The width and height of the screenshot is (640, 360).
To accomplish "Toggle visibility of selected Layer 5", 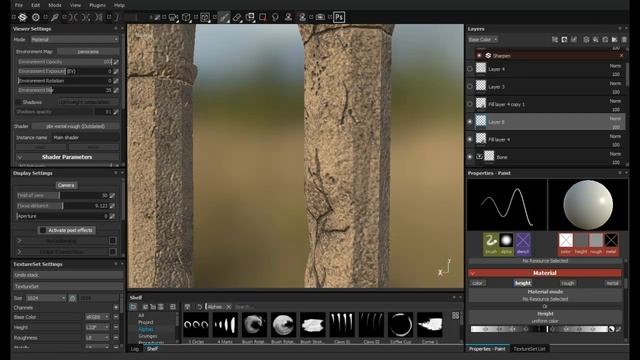I will click(470, 122).
